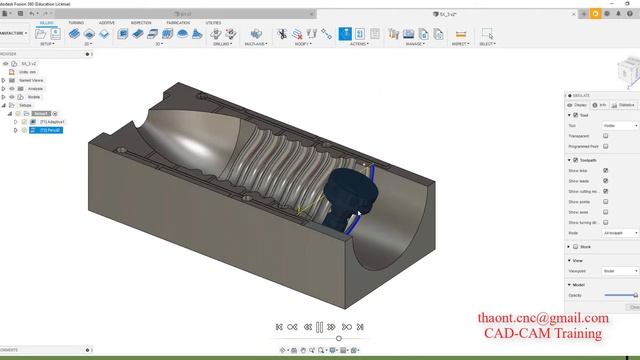Open the SETUP dropdown menu
Screen dimensions: 640x360
coord(47,44)
